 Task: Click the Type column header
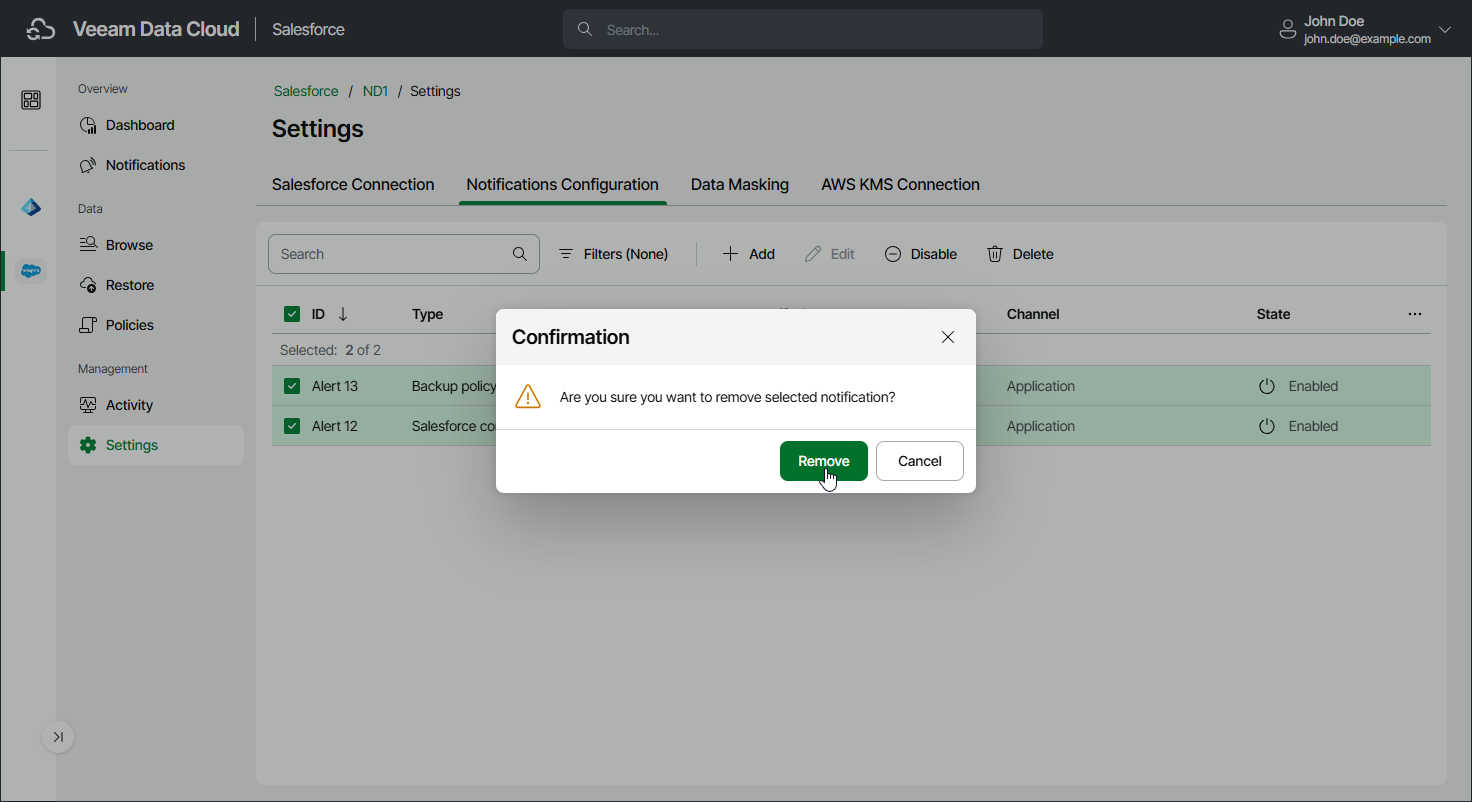tap(427, 314)
